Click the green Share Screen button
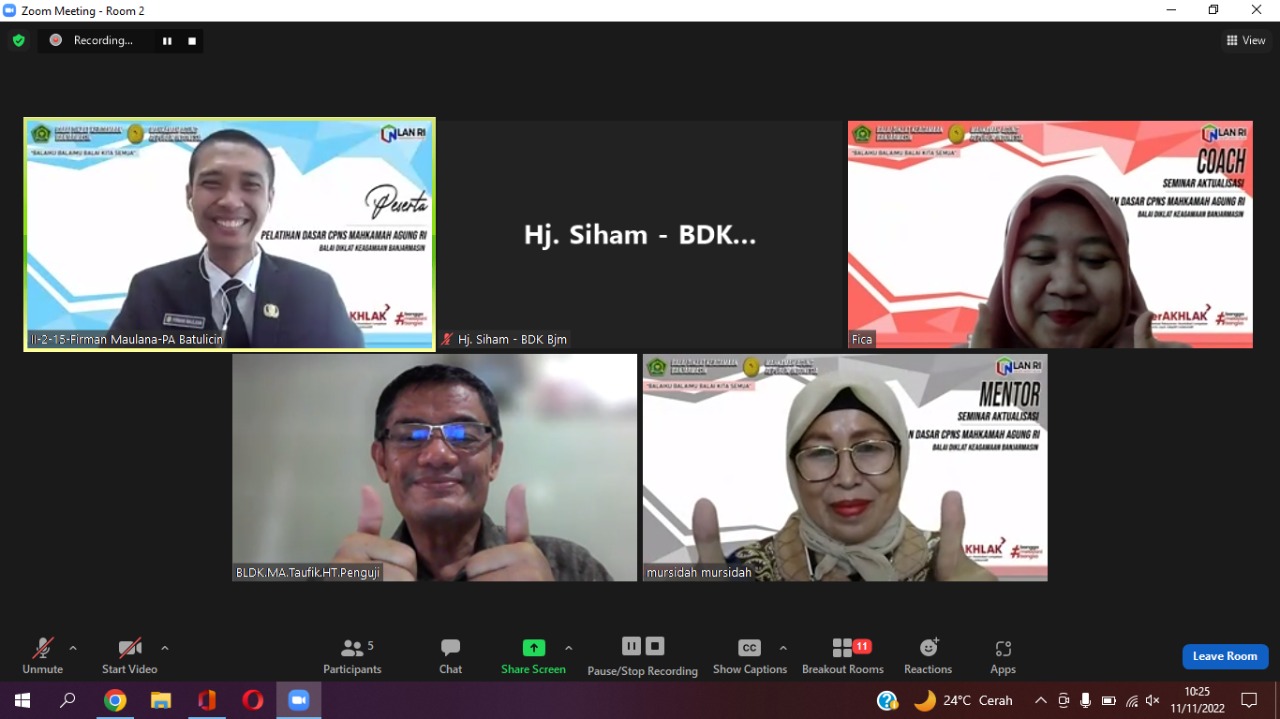1280x719 pixels. (533, 656)
